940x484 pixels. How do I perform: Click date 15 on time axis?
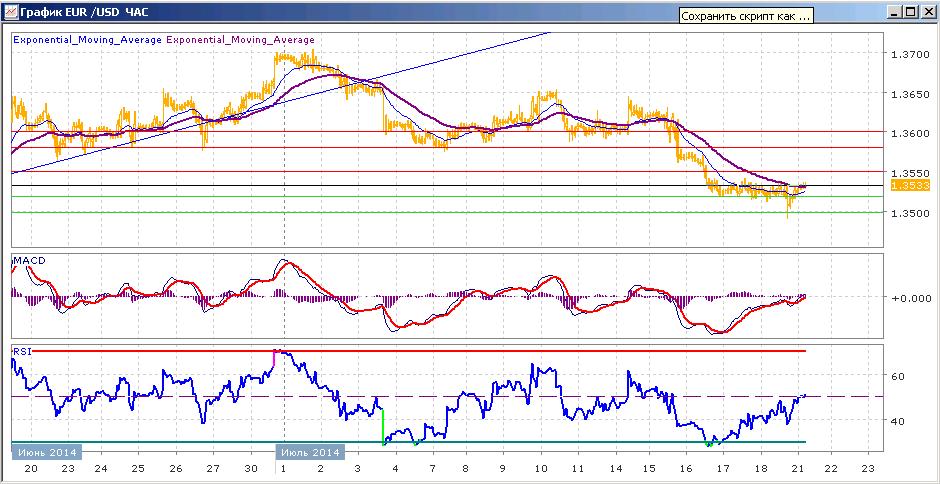650,468
